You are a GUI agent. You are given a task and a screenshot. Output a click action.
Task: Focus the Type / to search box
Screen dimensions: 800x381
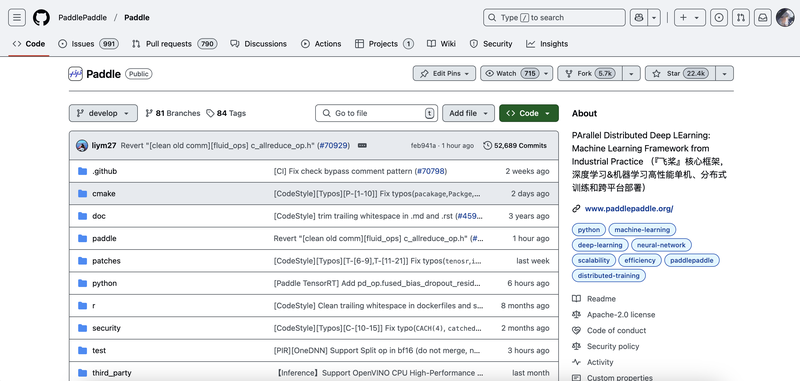(554, 18)
